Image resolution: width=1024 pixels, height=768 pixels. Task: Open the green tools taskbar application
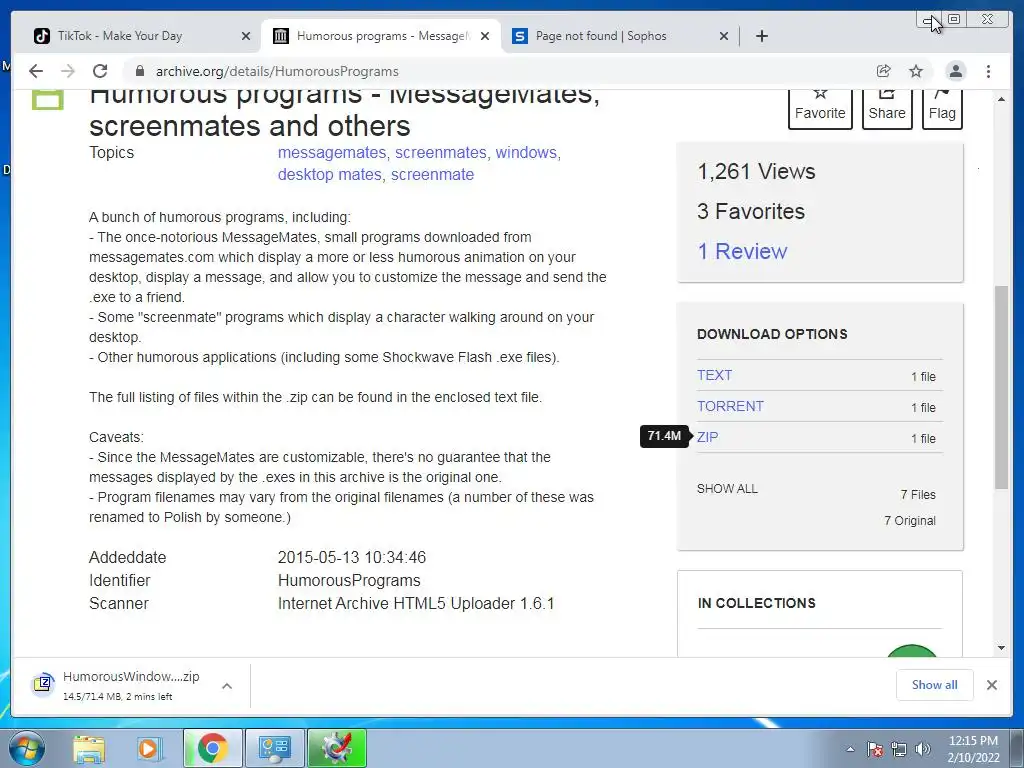[336, 748]
